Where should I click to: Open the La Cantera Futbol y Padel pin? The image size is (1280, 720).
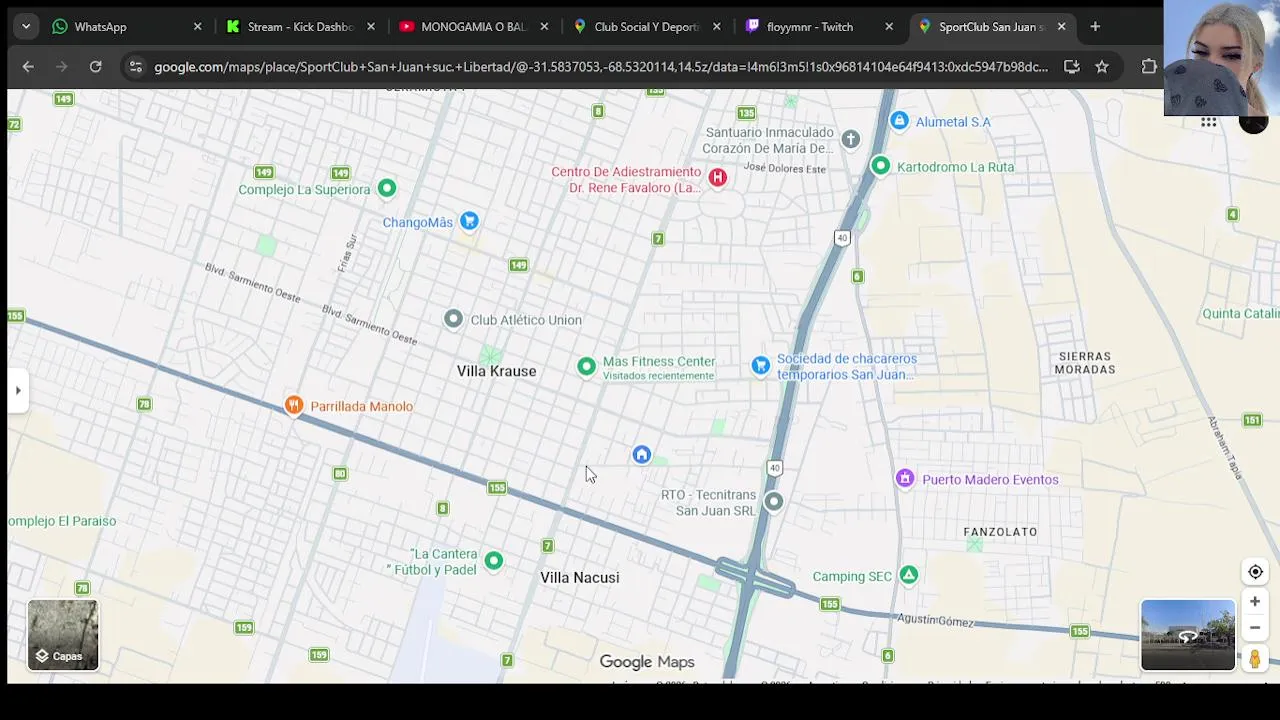point(494,561)
